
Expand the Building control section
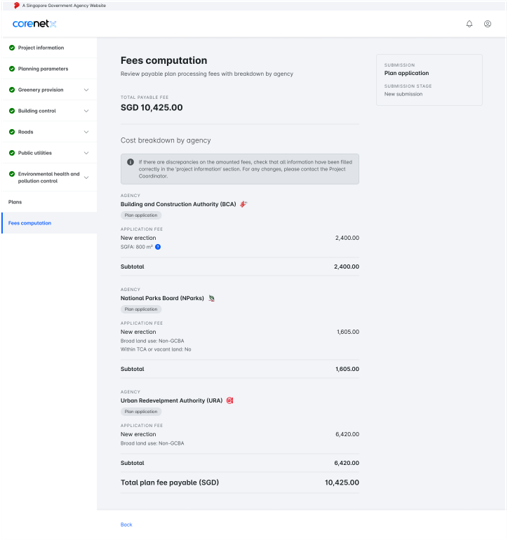pyautogui.click(x=86, y=111)
